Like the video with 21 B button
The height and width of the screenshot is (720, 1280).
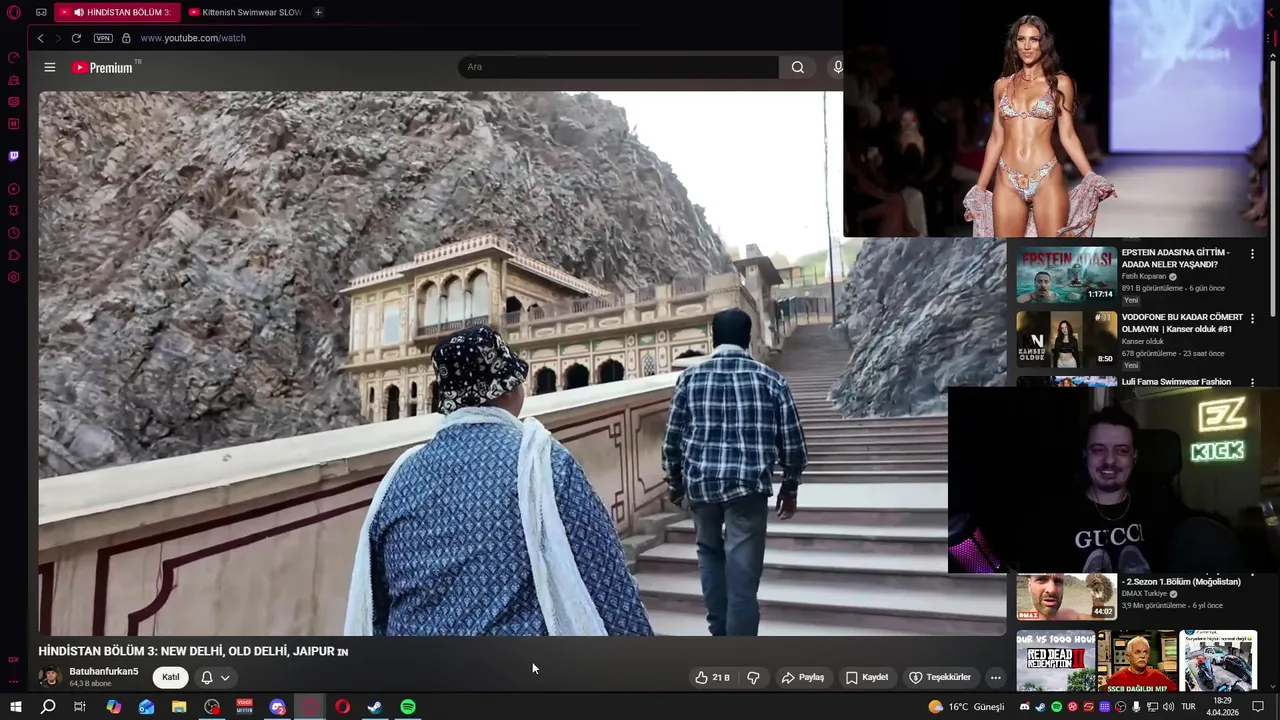[x=712, y=677]
